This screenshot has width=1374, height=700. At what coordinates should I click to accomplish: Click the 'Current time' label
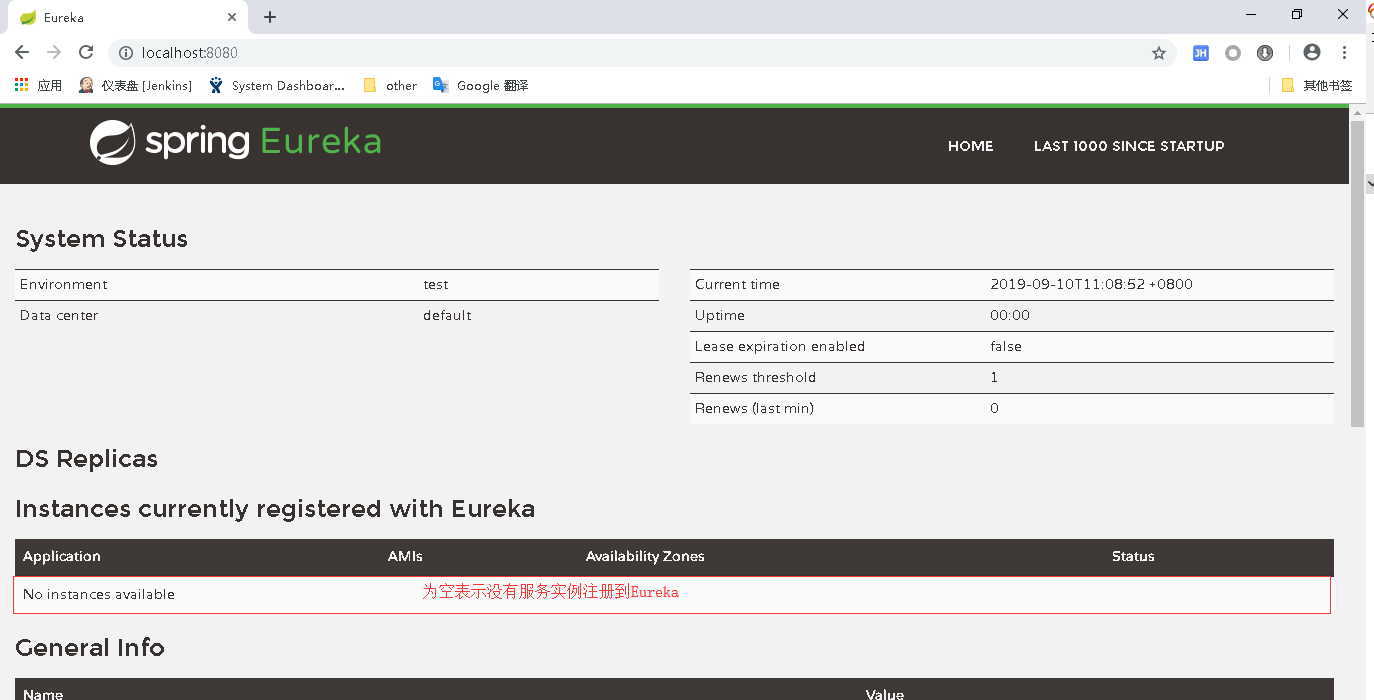click(x=737, y=285)
